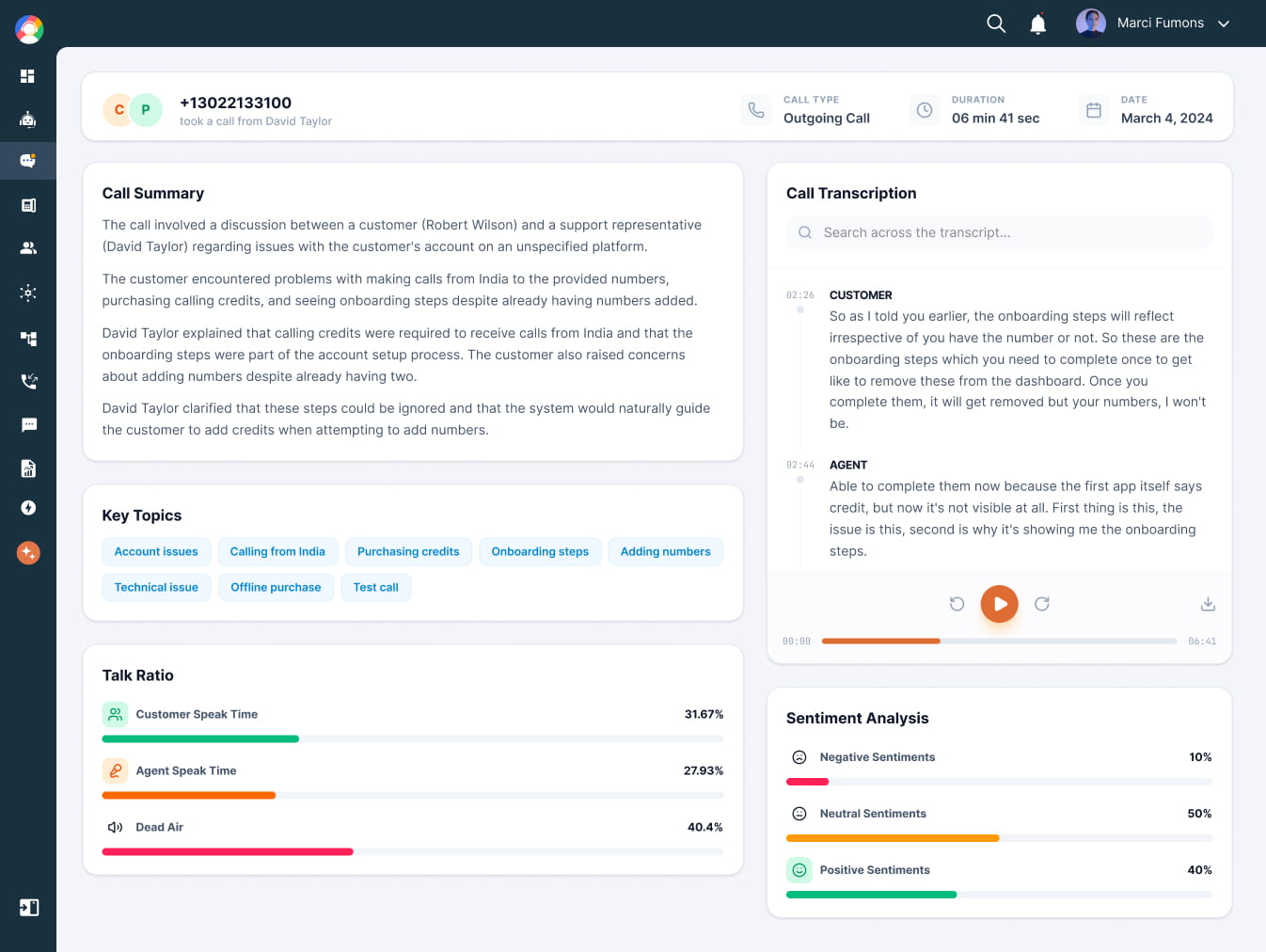
Task: Click the Customer Speak Time green icon
Action: click(x=116, y=714)
